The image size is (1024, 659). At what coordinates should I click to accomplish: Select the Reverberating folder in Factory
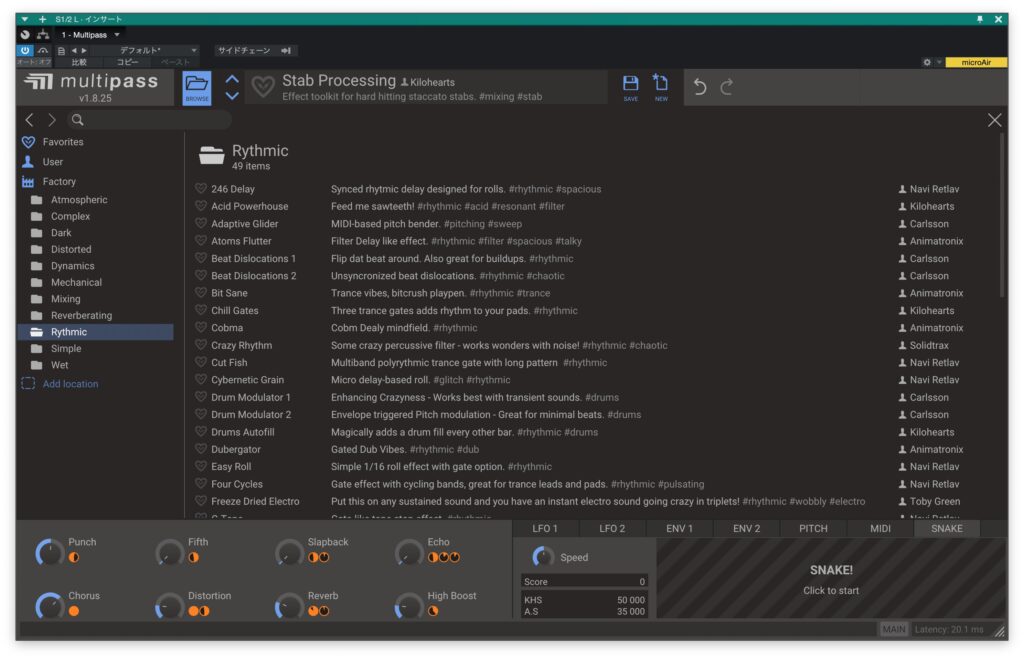tap(81, 316)
